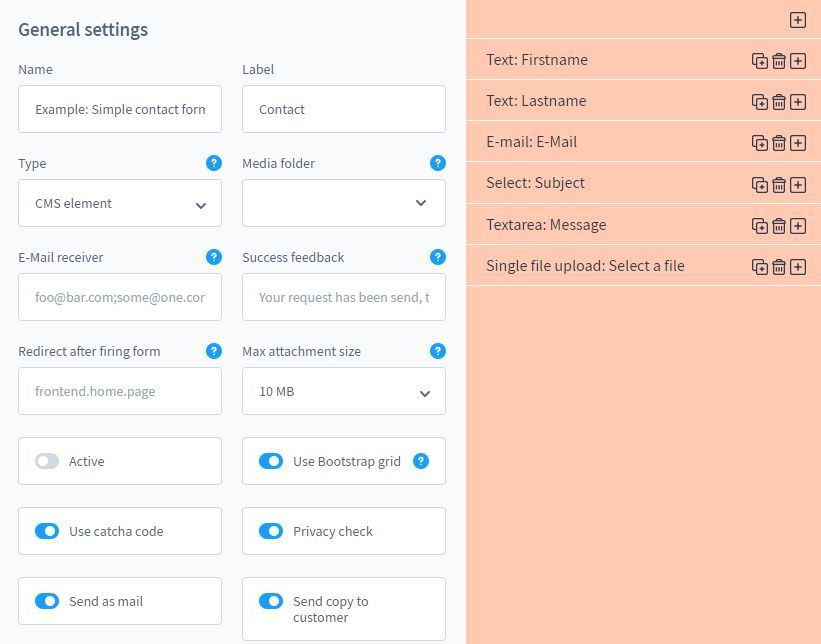Click the Name input field

click(120, 110)
